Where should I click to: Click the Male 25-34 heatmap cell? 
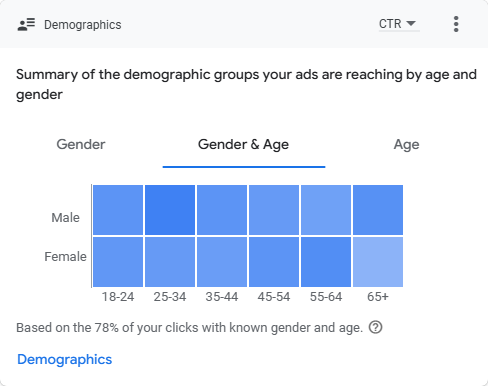point(170,210)
